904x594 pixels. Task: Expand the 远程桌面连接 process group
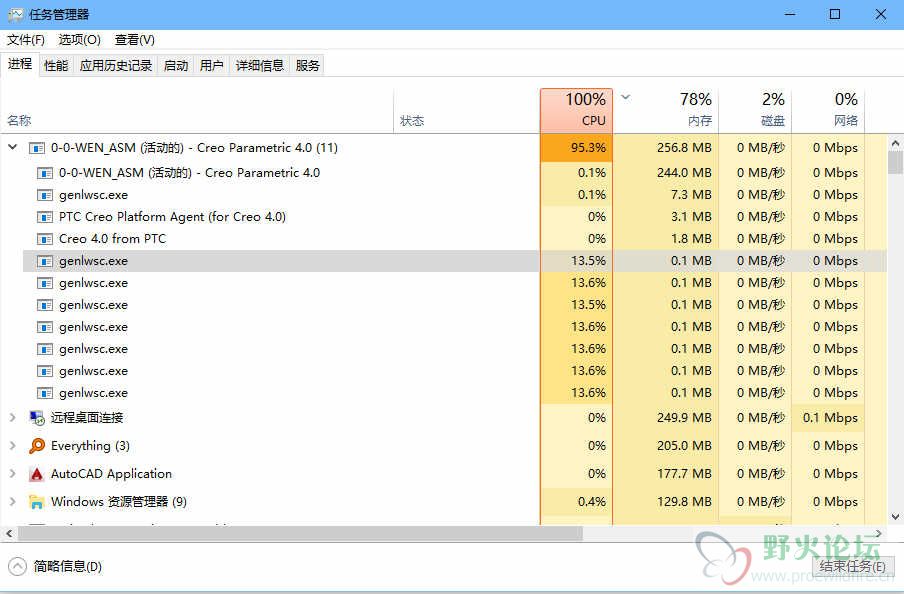click(x=13, y=418)
